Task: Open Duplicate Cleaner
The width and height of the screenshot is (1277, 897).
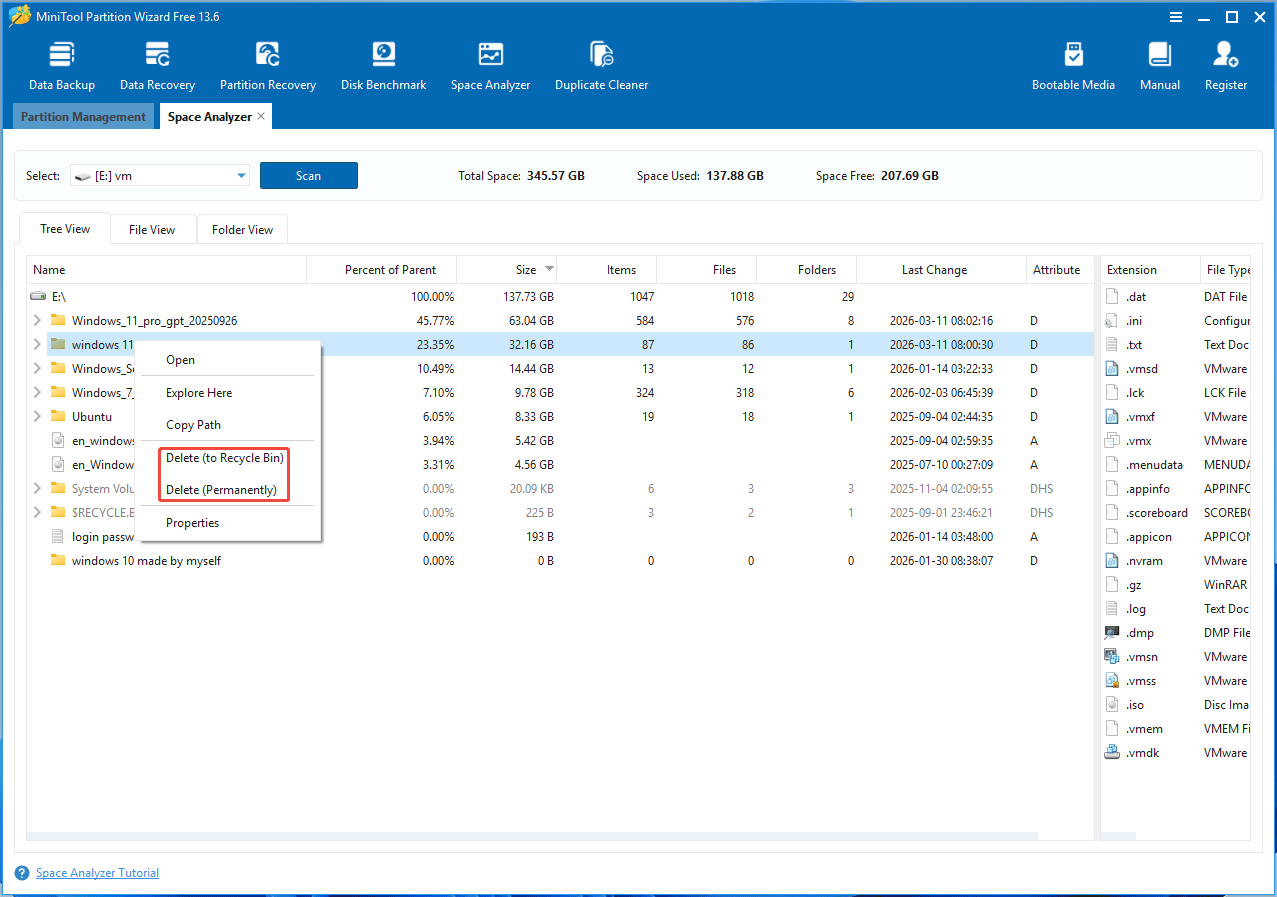Action: pos(601,63)
